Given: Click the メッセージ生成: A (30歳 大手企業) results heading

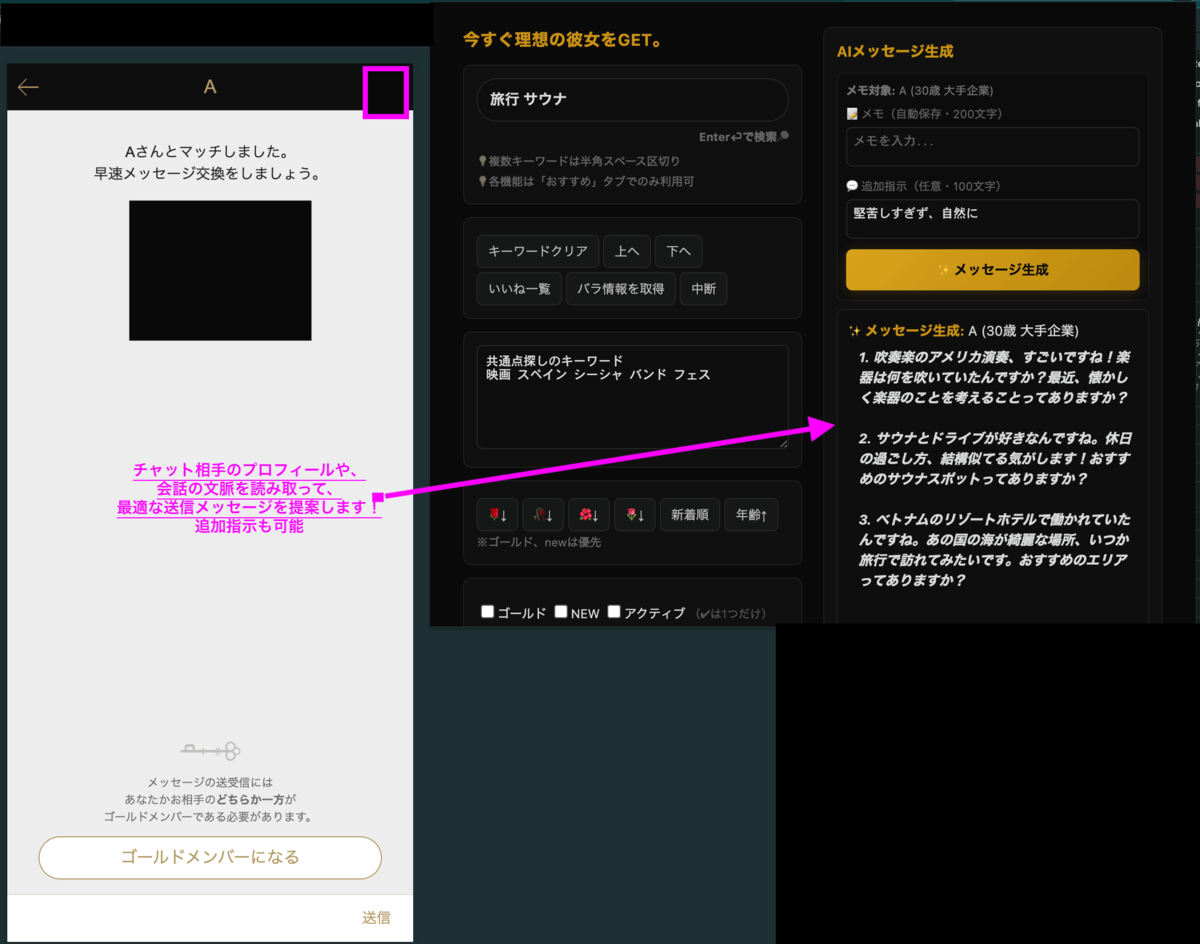Looking at the screenshot, I should (963, 330).
